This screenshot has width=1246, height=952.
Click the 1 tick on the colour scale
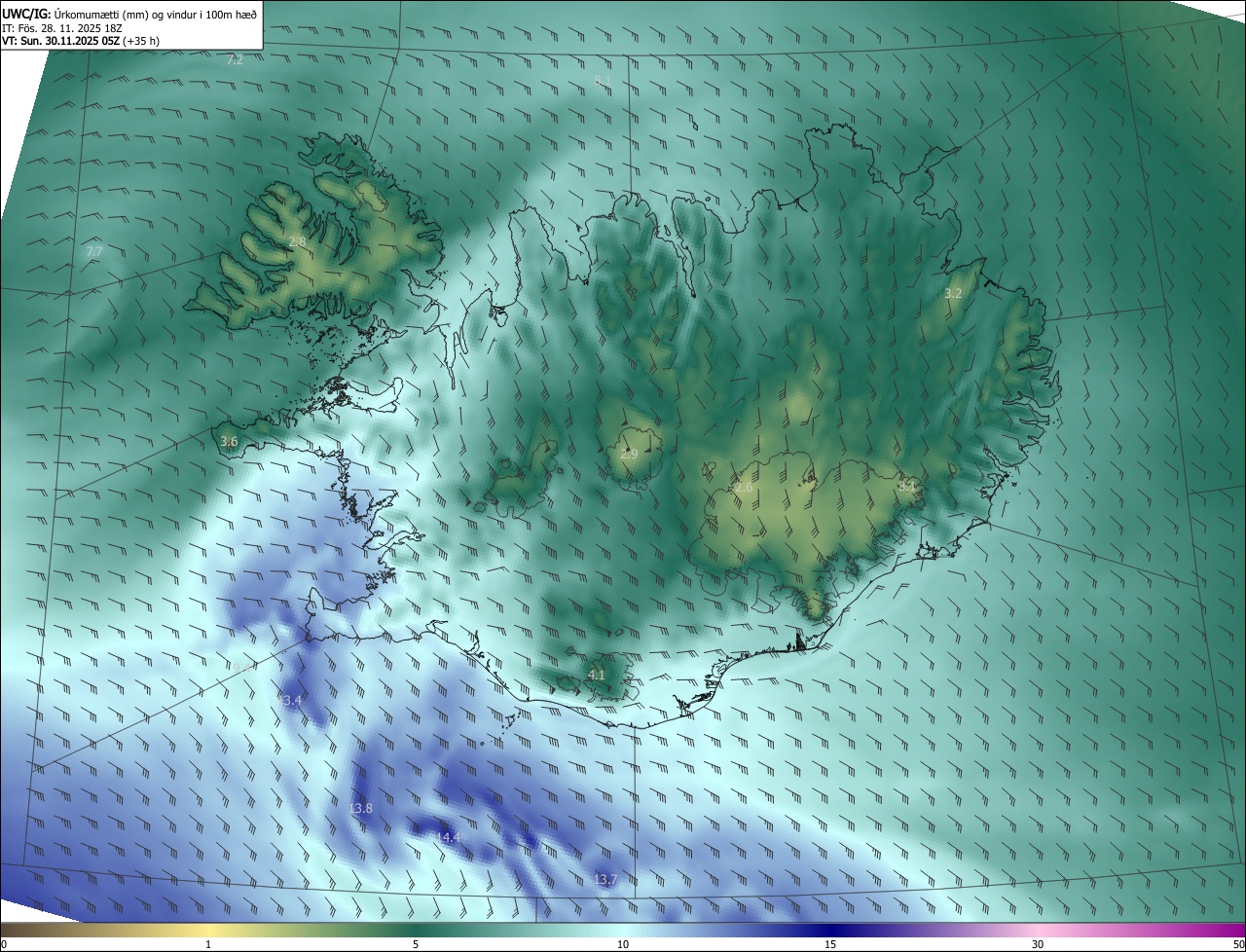[x=208, y=944]
